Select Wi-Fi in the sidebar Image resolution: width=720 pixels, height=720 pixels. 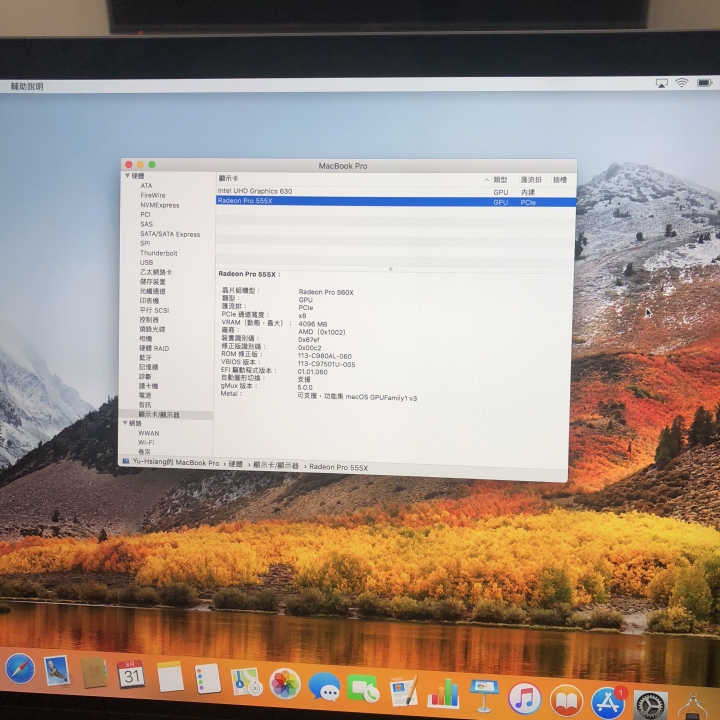pyautogui.click(x=146, y=442)
